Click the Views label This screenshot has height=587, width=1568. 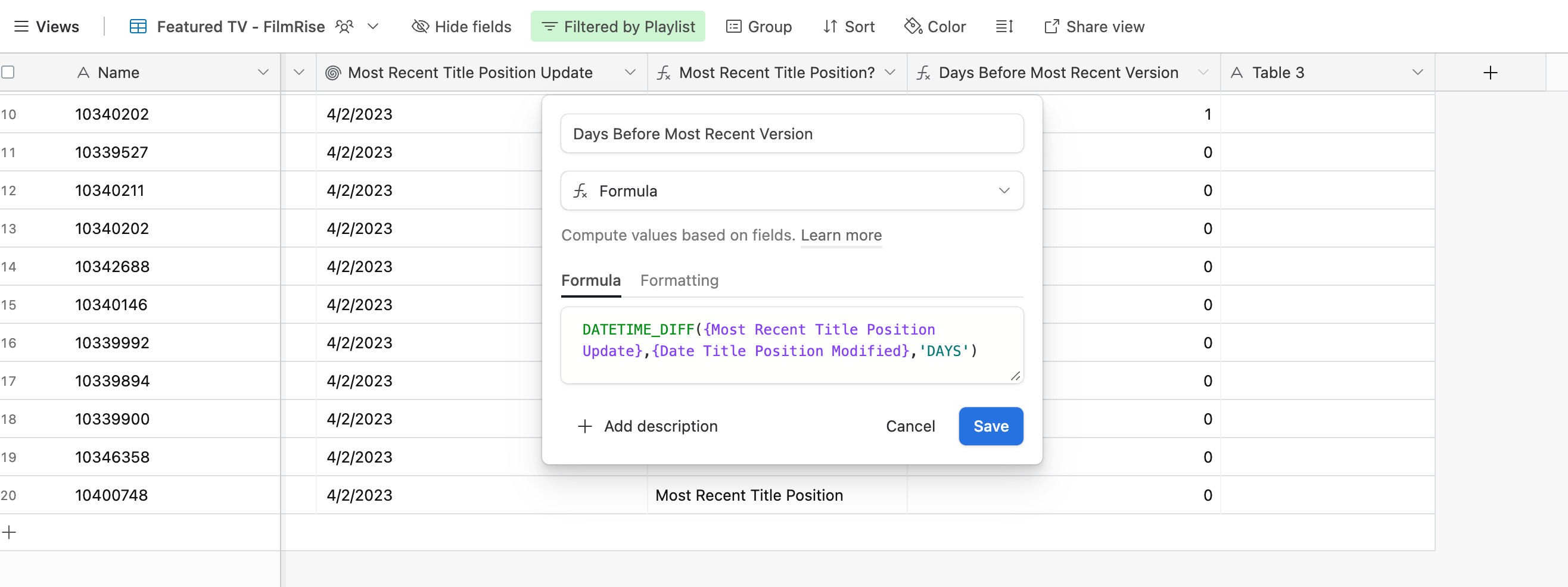57,26
